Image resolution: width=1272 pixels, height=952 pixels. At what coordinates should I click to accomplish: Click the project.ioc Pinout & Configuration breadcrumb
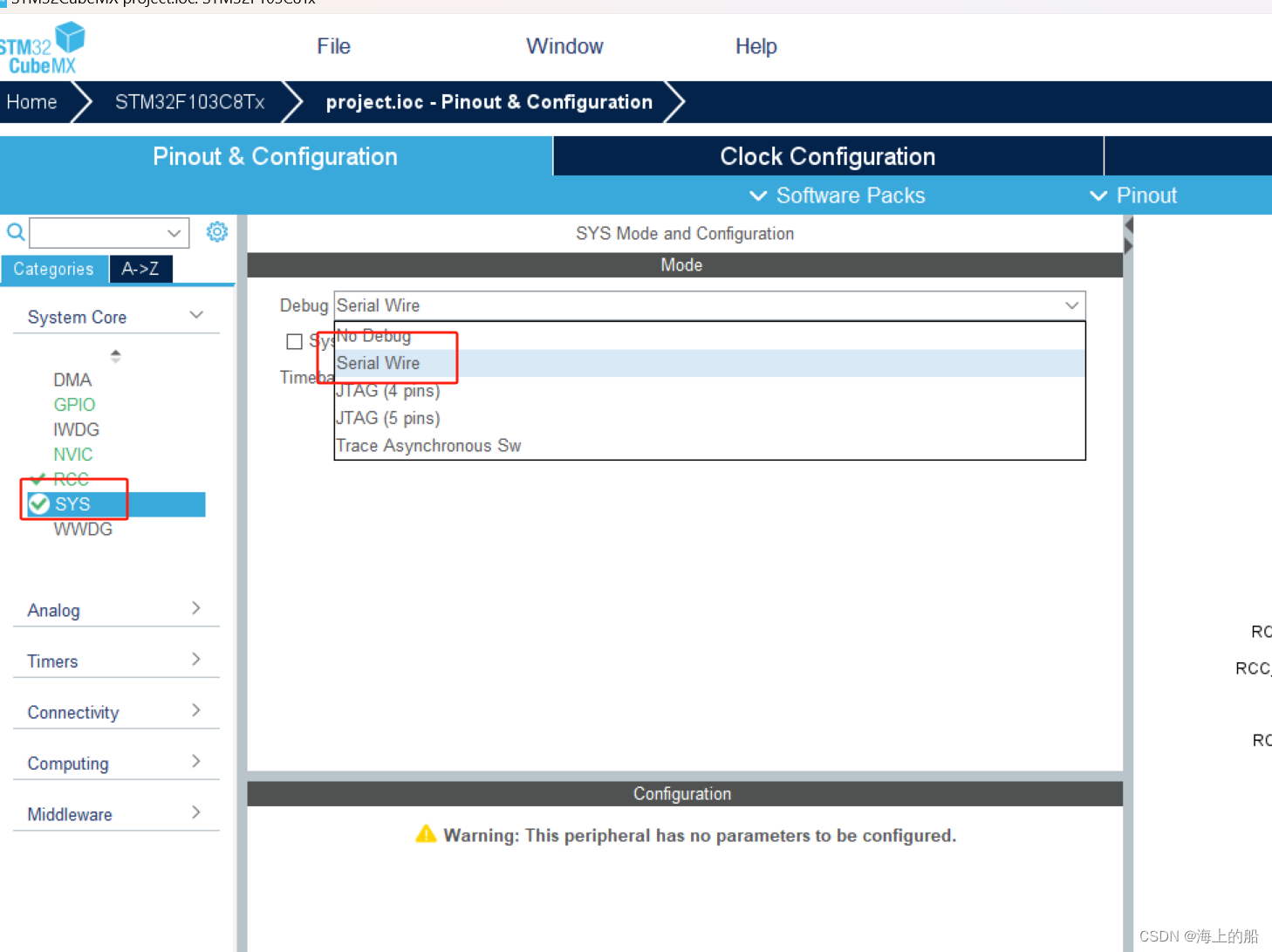point(489,102)
